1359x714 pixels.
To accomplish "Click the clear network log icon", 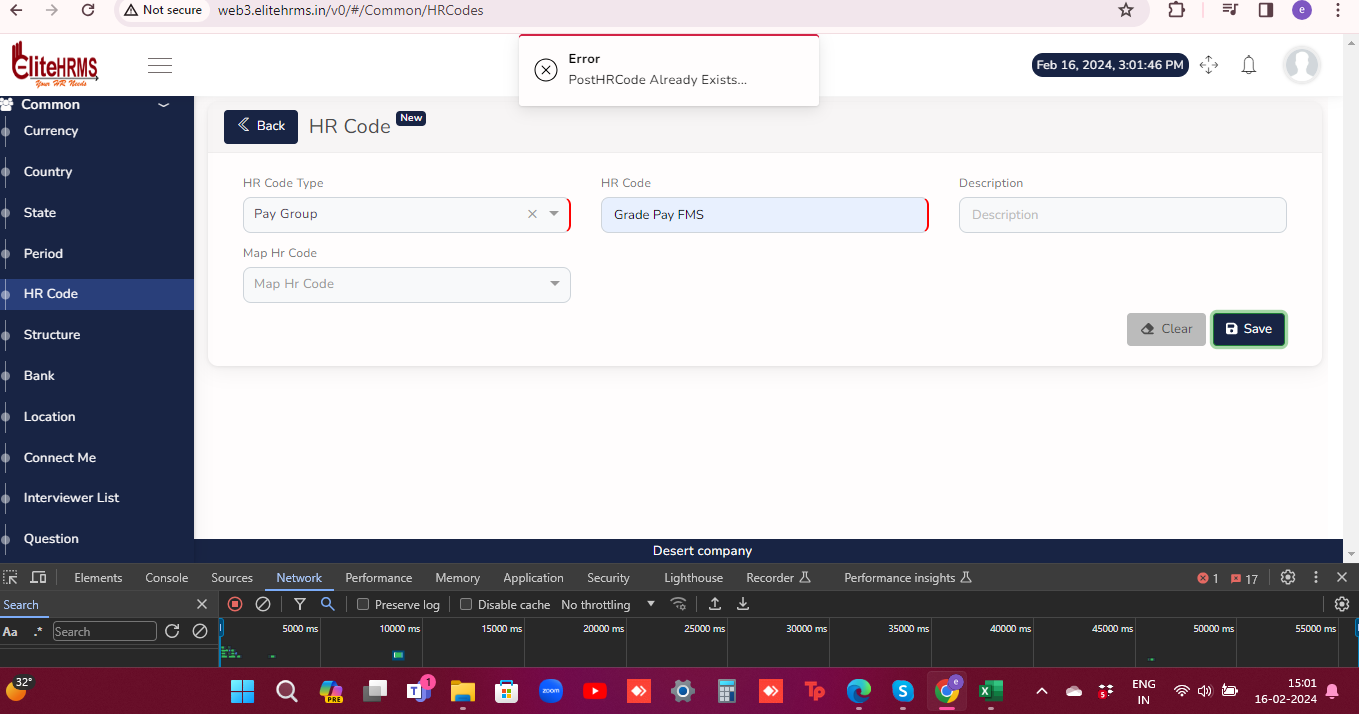I will pyautogui.click(x=263, y=604).
